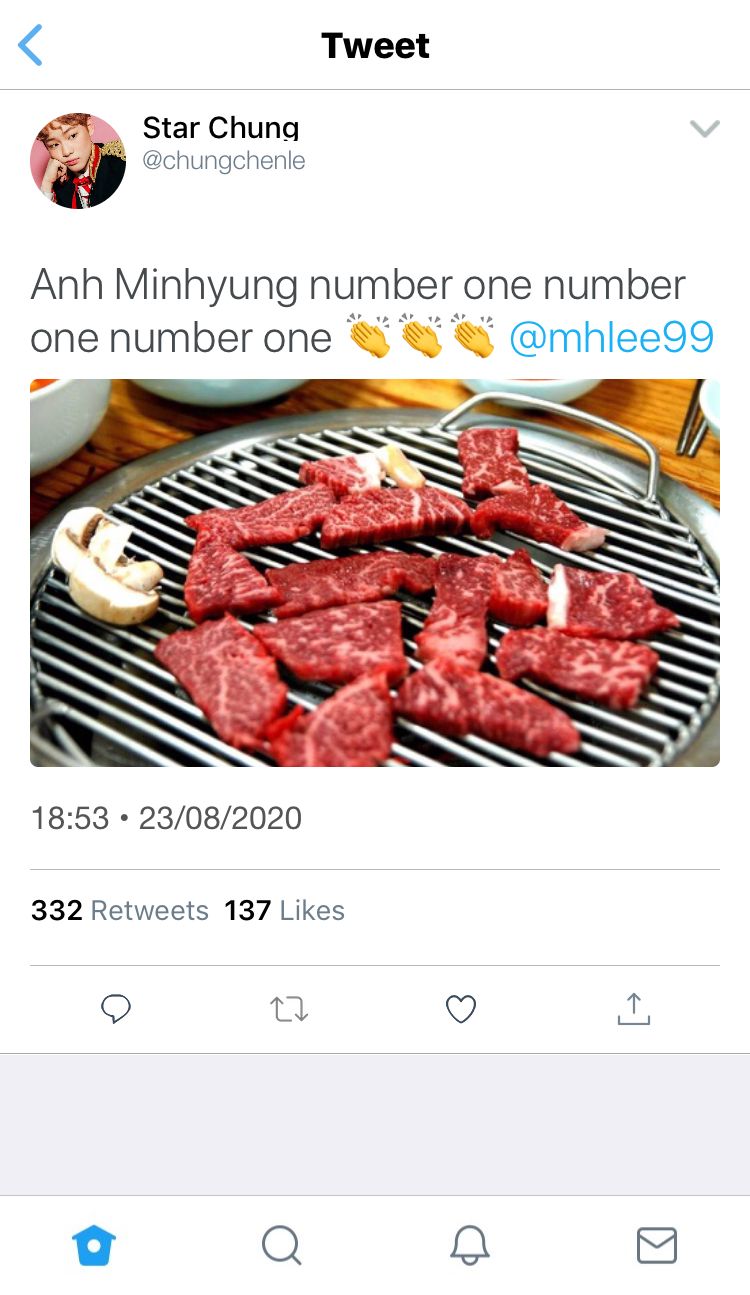This screenshot has width=750, height=1295.
Task: View the 332 Retweets list
Action: (120, 910)
